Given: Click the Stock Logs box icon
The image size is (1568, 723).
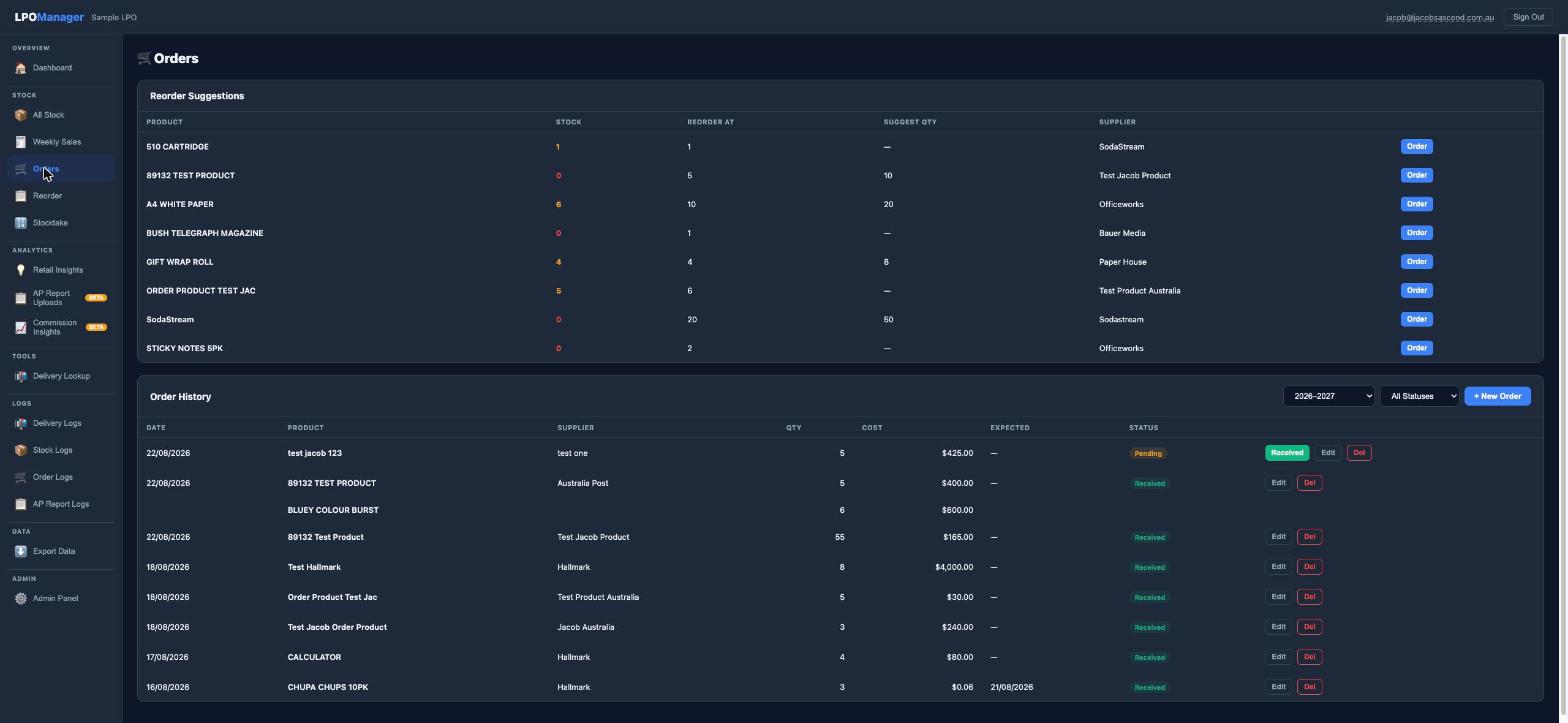Looking at the screenshot, I should (x=21, y=450).
